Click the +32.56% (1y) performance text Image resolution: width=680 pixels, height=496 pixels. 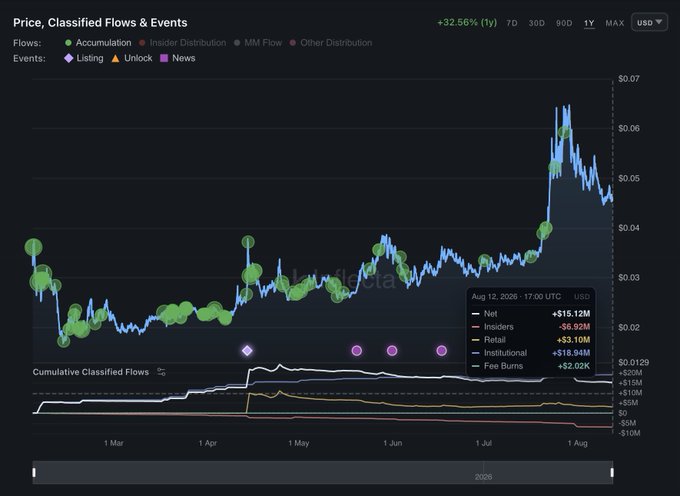467,23
